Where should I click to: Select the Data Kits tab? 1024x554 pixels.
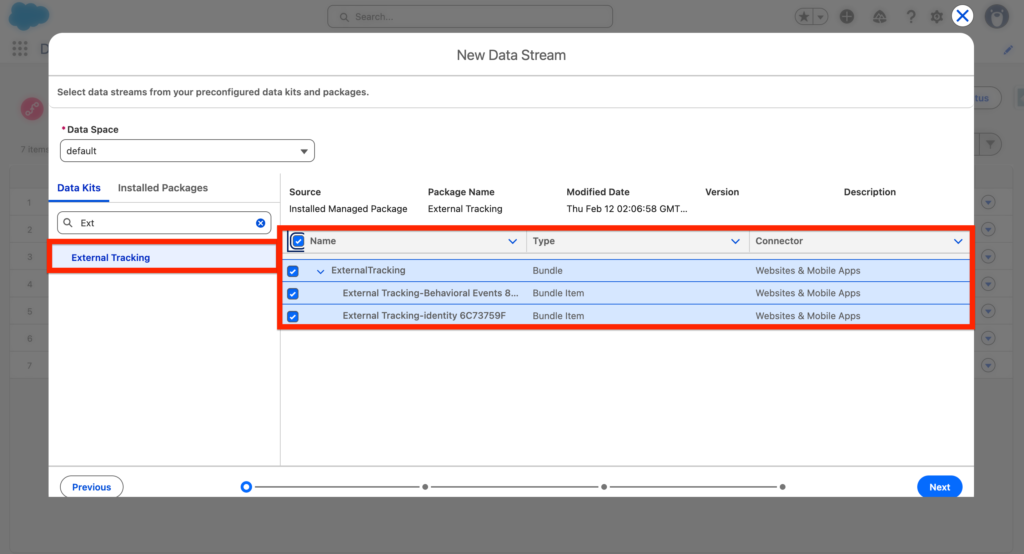[79, 188]
